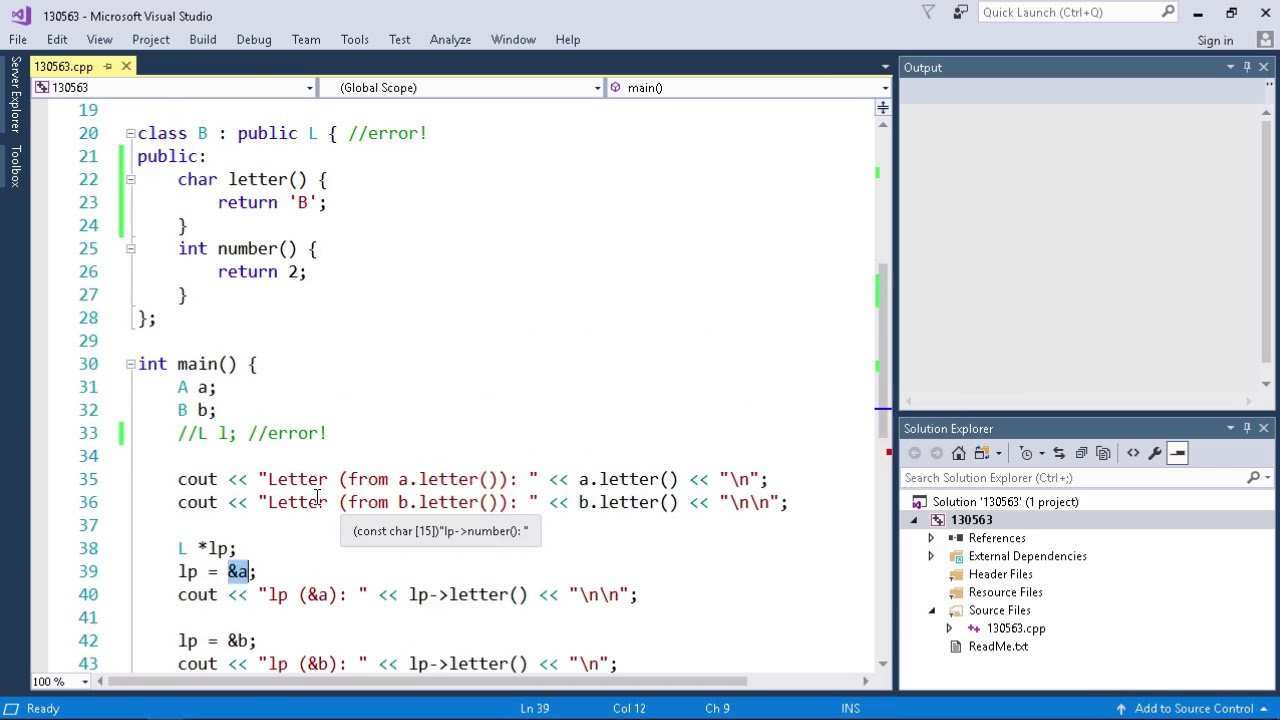This screenshot has width=1280, height=720.
Task: Click the Show All Files icon
Action: pos(1103,453)
